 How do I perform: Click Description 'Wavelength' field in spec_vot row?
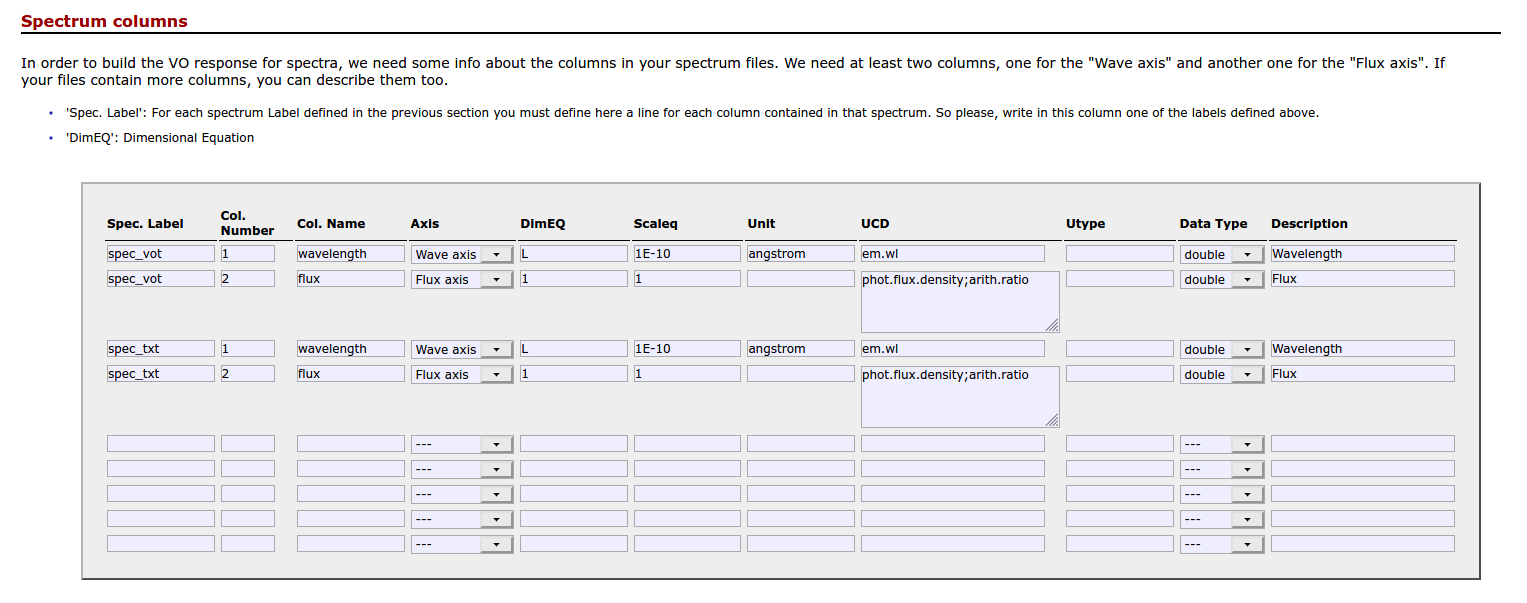(1363, 254)
